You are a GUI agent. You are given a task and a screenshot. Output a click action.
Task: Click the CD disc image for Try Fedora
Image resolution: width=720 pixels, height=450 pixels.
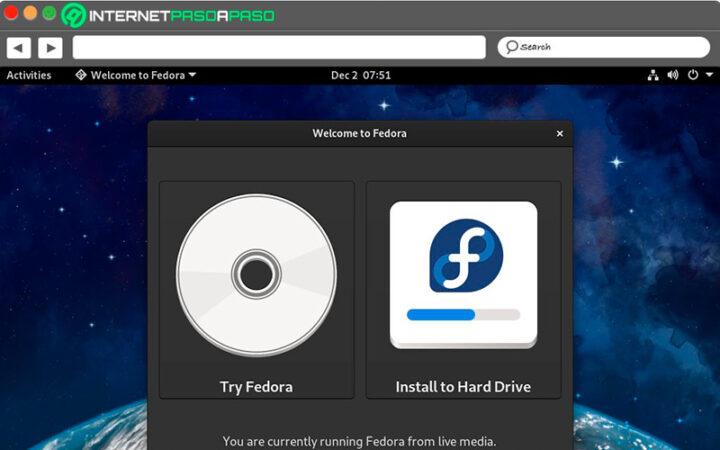pos(256,273)
